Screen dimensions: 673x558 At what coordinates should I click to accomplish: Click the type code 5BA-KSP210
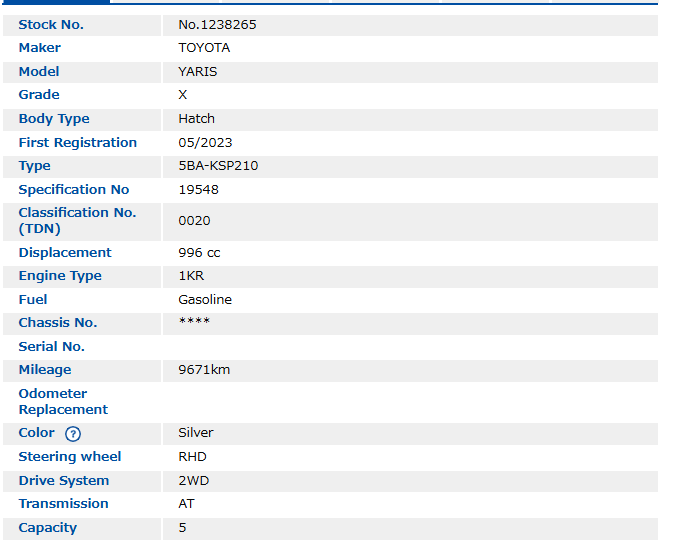218,166
